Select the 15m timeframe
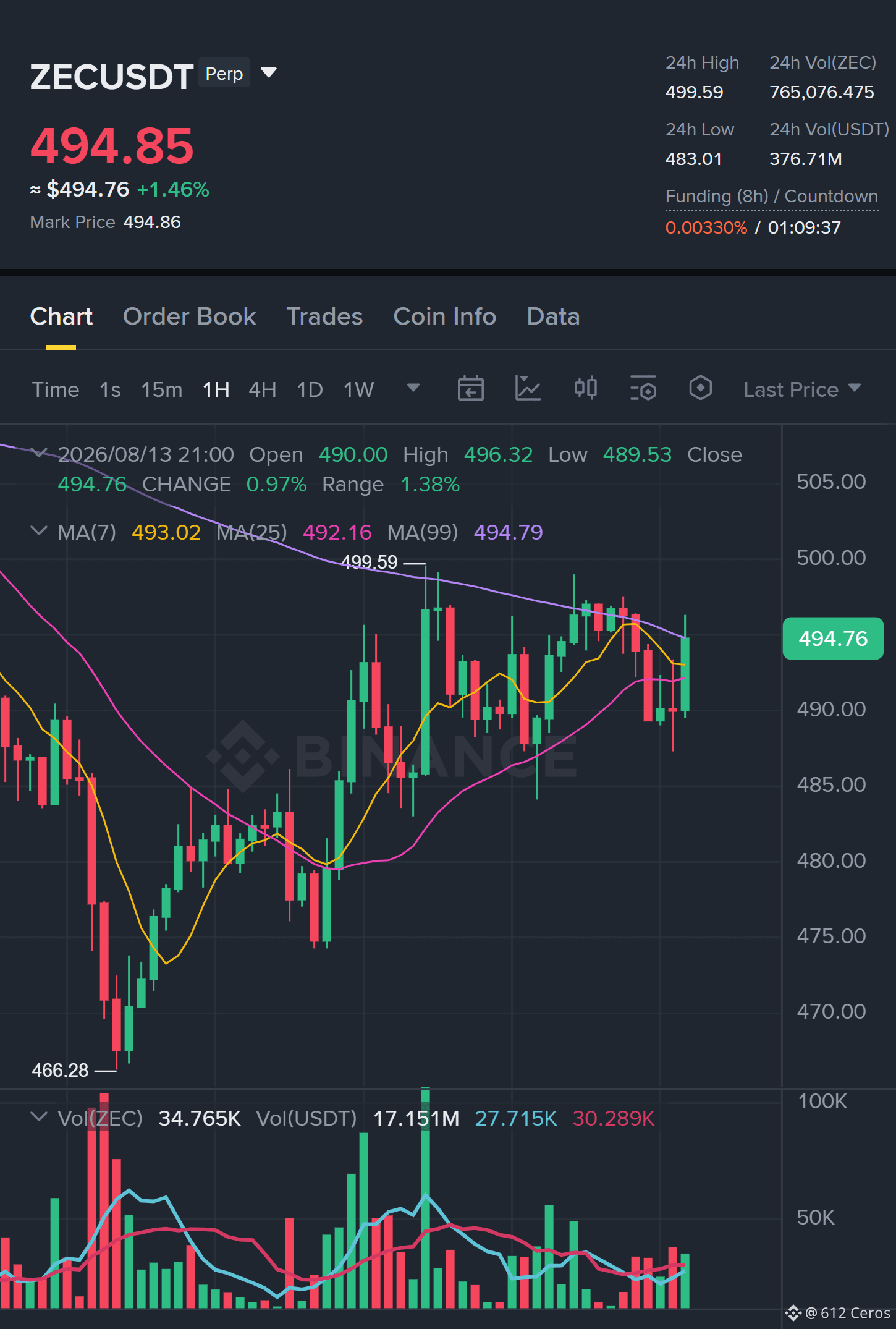The image size is (896, 1329). pyautogui.click(x=162, y=389)
